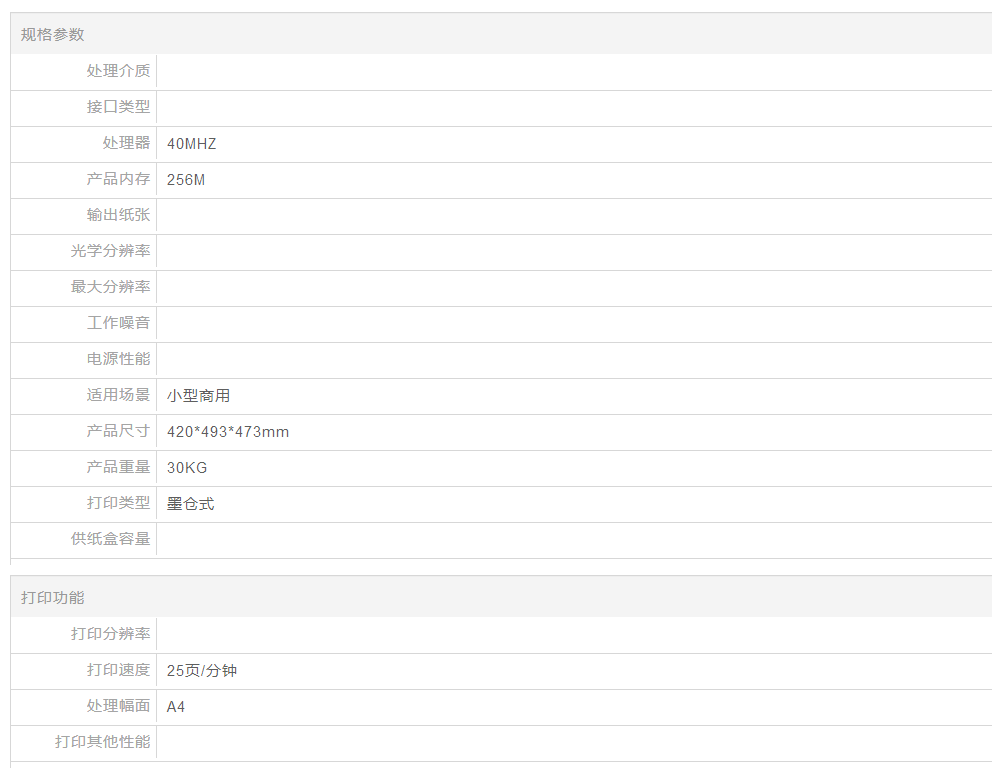This screenshot has width=1002, height=778.
Task: Click the 256M memory value
Action: 186,180
